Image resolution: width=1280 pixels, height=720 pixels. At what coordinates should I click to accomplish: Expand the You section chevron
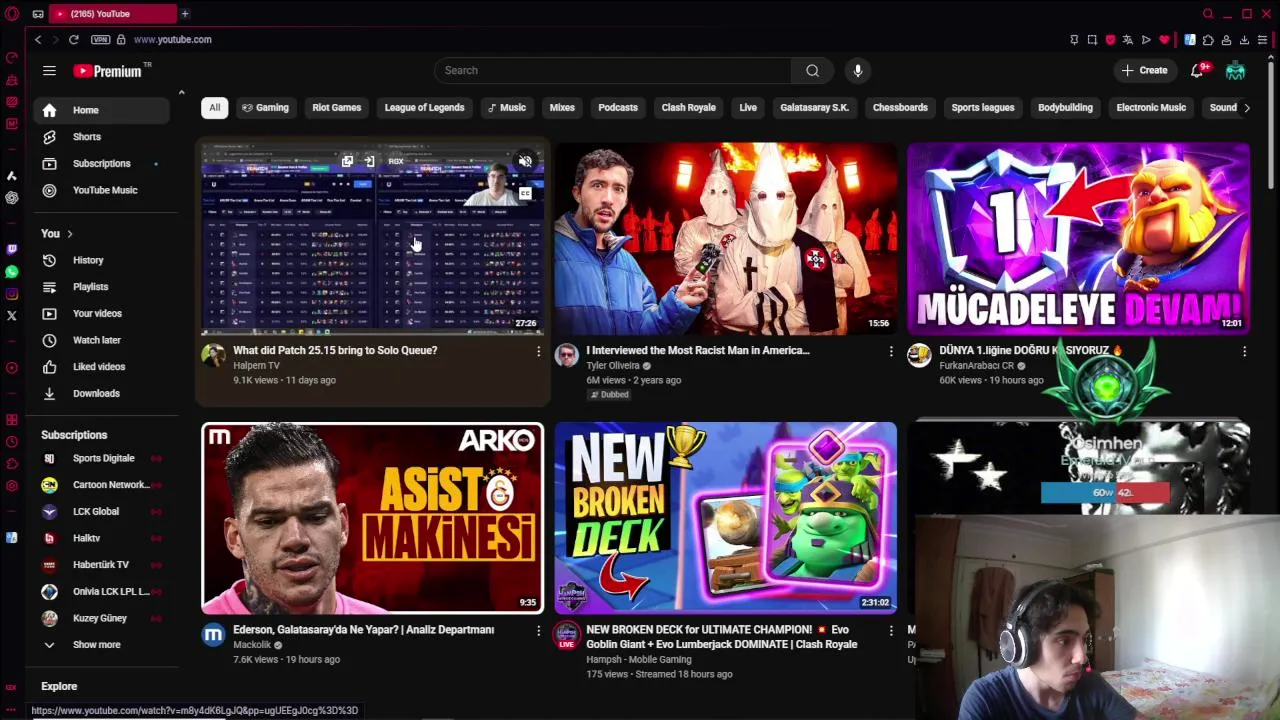pos(70,234)
